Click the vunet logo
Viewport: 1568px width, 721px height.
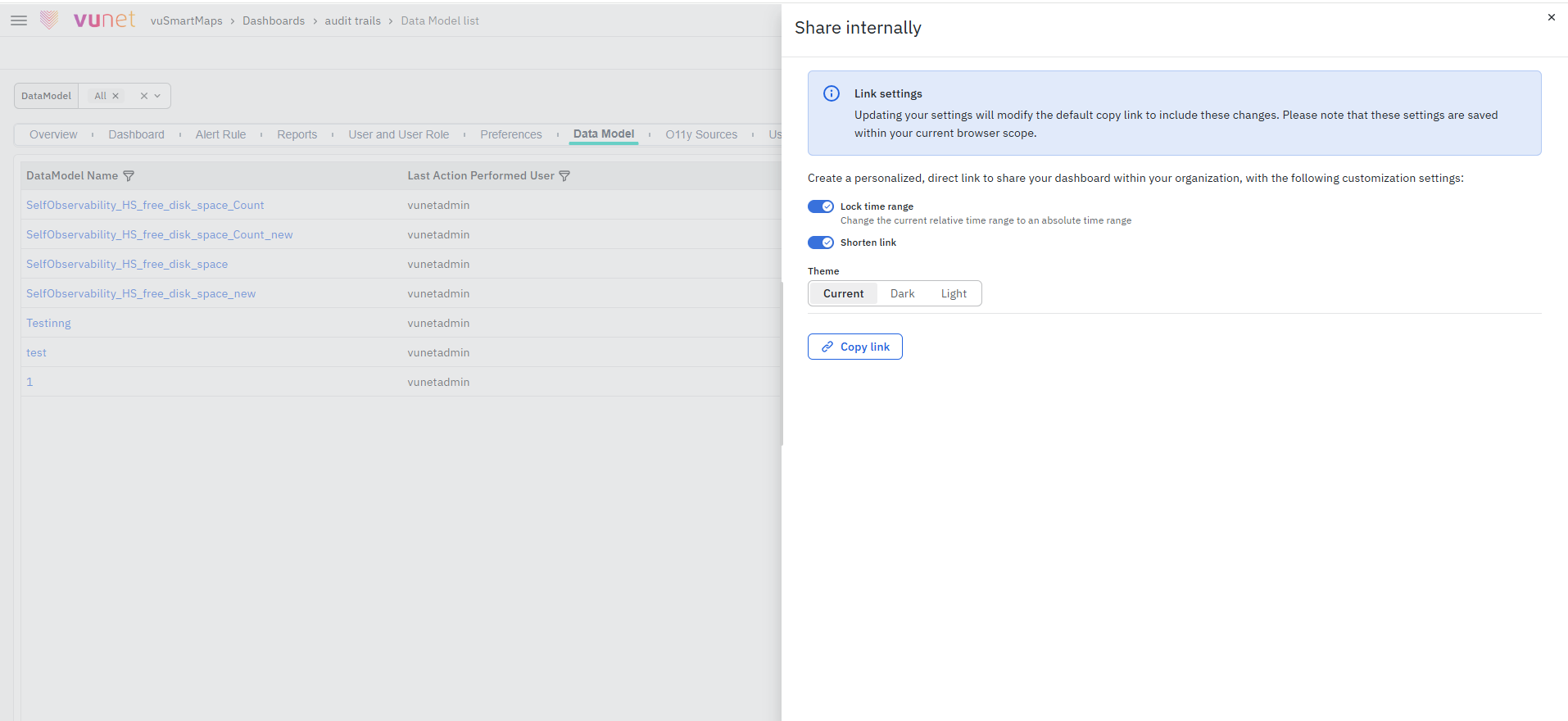pyautogui.click(x=88, y=20)
